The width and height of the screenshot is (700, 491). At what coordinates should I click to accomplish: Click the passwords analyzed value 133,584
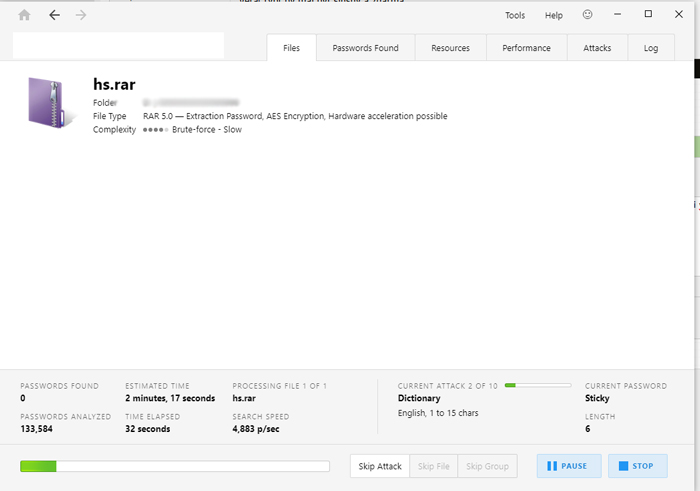click(x=37, y=429)
